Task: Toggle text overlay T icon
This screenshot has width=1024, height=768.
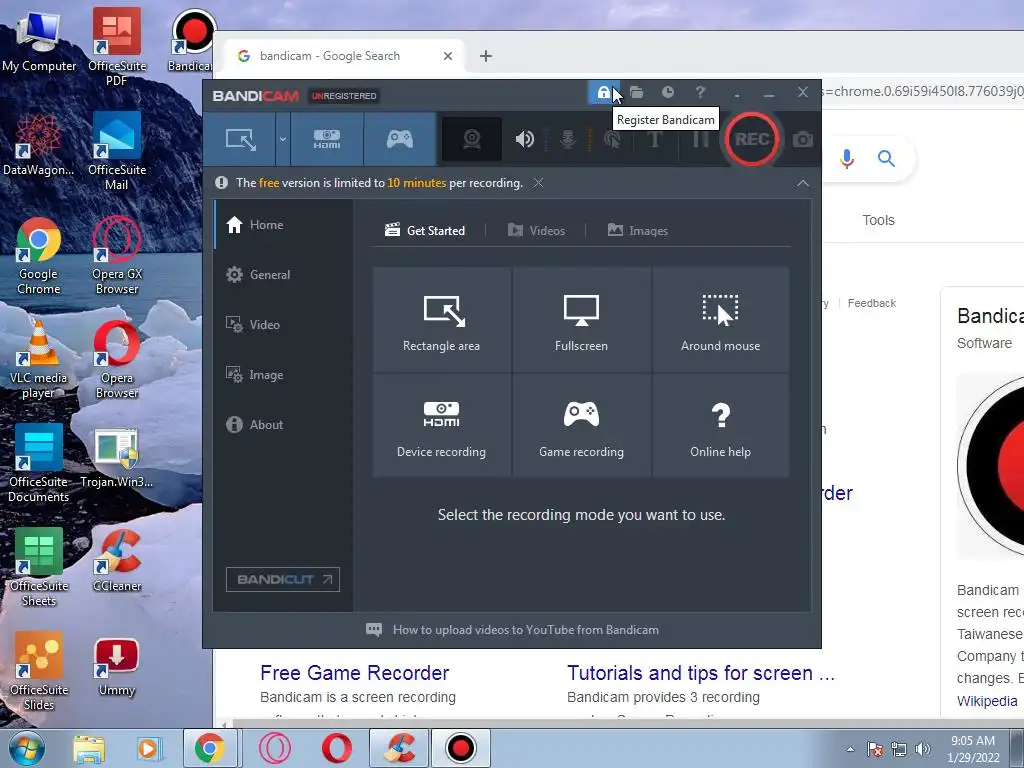Action: tap(655, 139)
